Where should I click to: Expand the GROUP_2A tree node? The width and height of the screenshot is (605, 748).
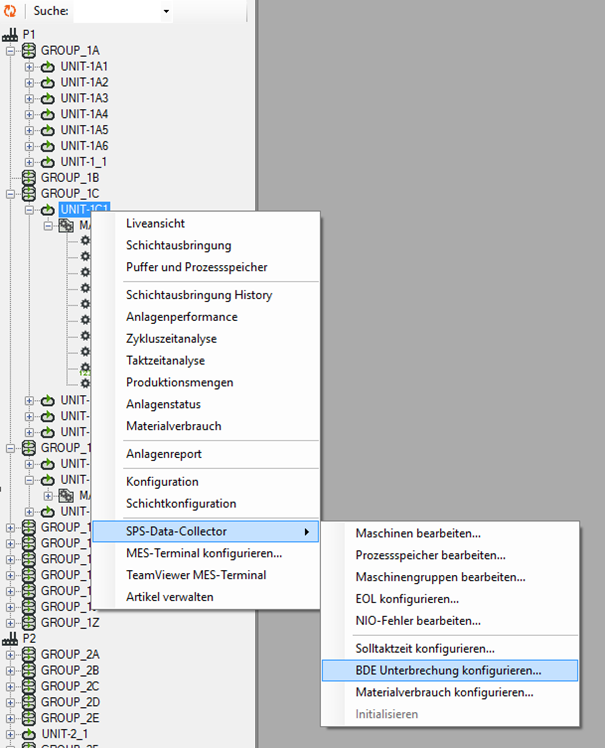pos(11,654)
